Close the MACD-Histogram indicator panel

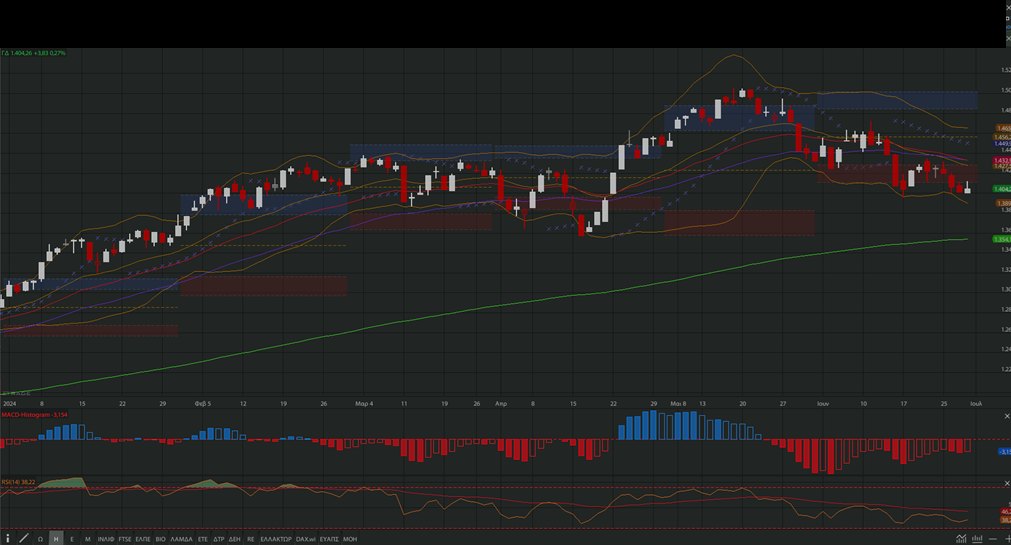point(1007,416)
